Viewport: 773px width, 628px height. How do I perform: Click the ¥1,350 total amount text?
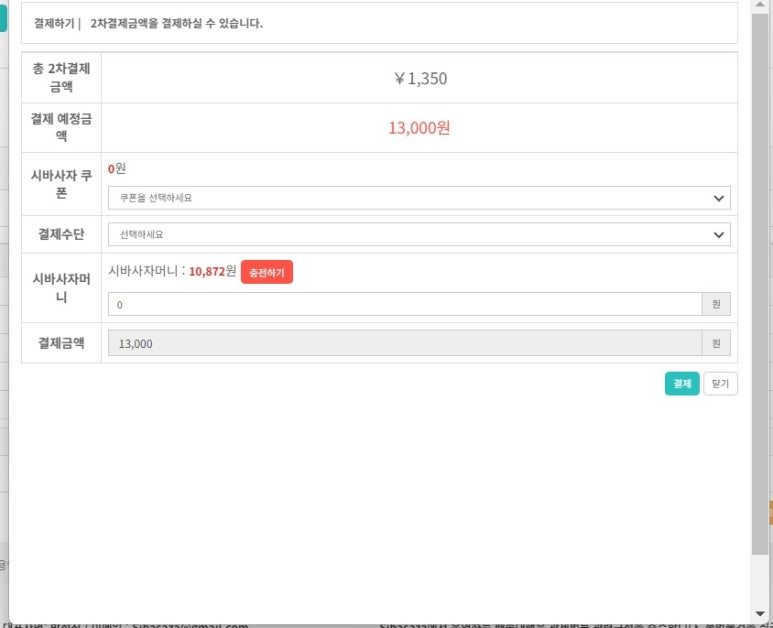click(421, 78)
